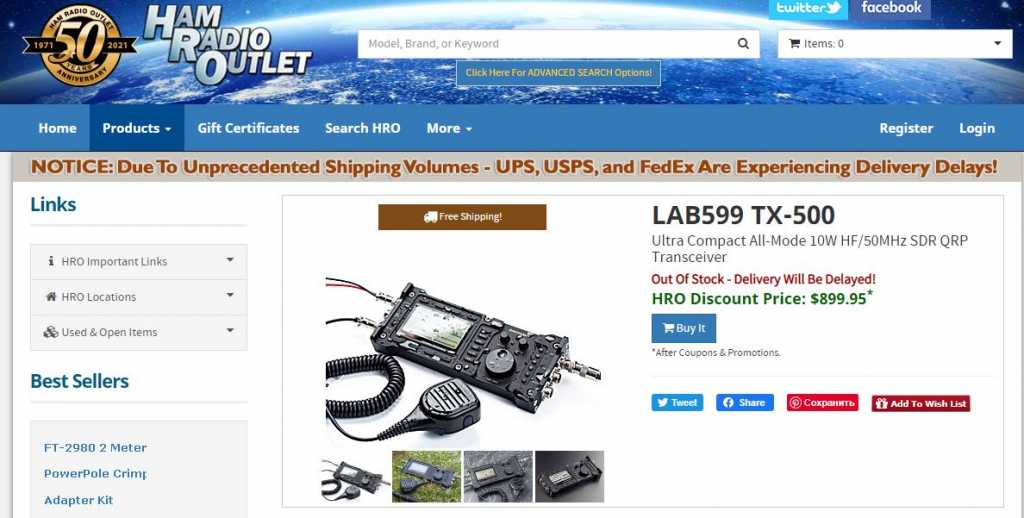This screenshot has width=1024, height=518.
Task: Click Add To Wish List gift icon button
Action: coord(921,404)
